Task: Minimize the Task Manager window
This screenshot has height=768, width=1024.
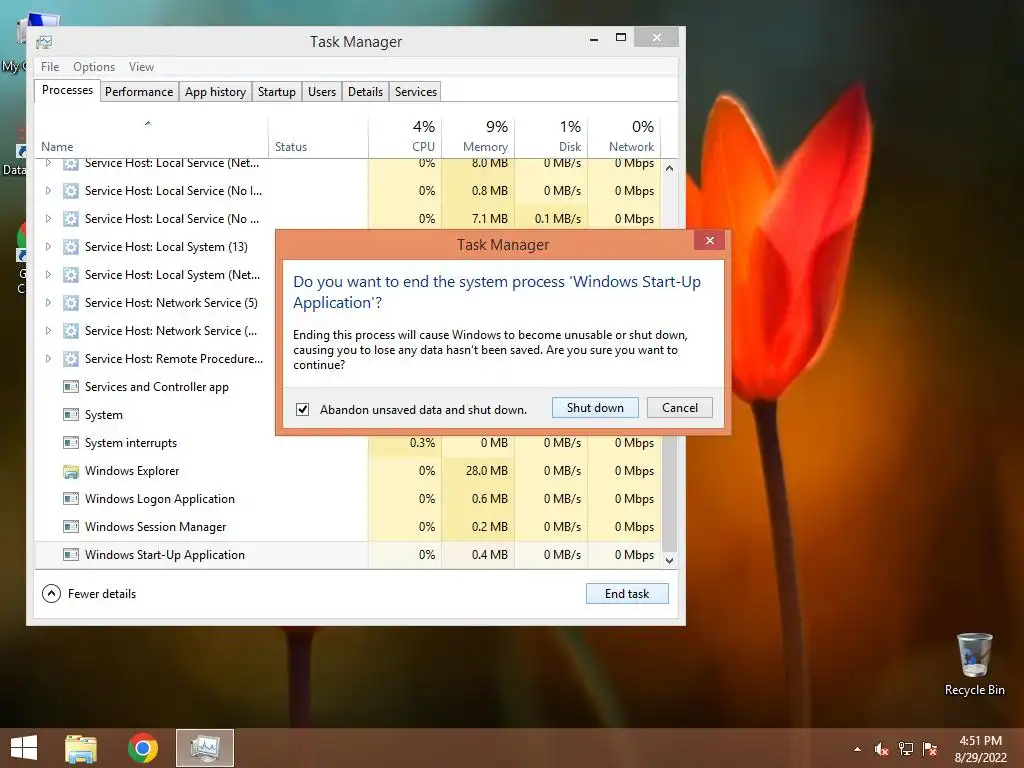Action: click(594, 39)
